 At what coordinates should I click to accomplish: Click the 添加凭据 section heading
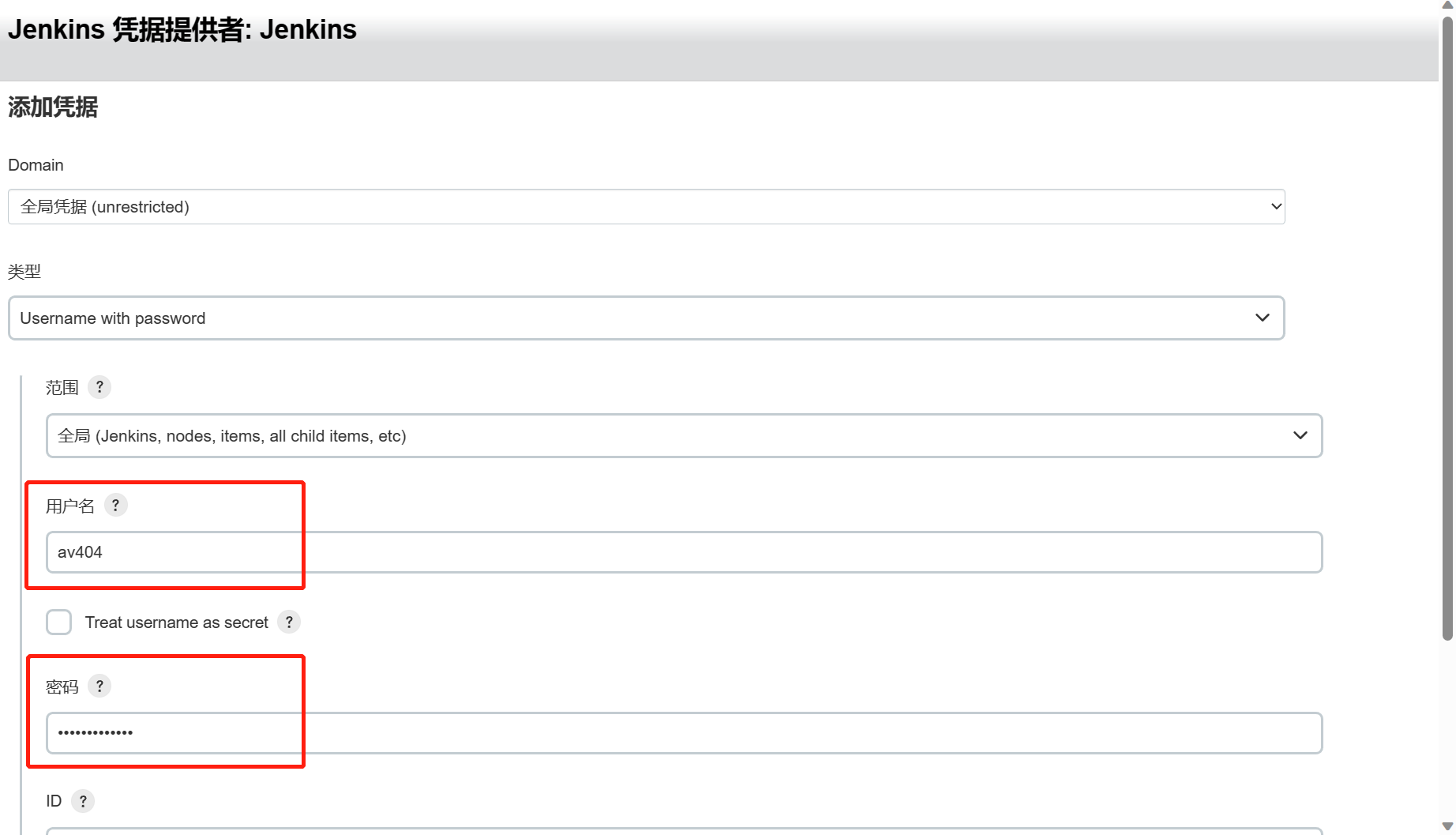click(x=53, y=107)
